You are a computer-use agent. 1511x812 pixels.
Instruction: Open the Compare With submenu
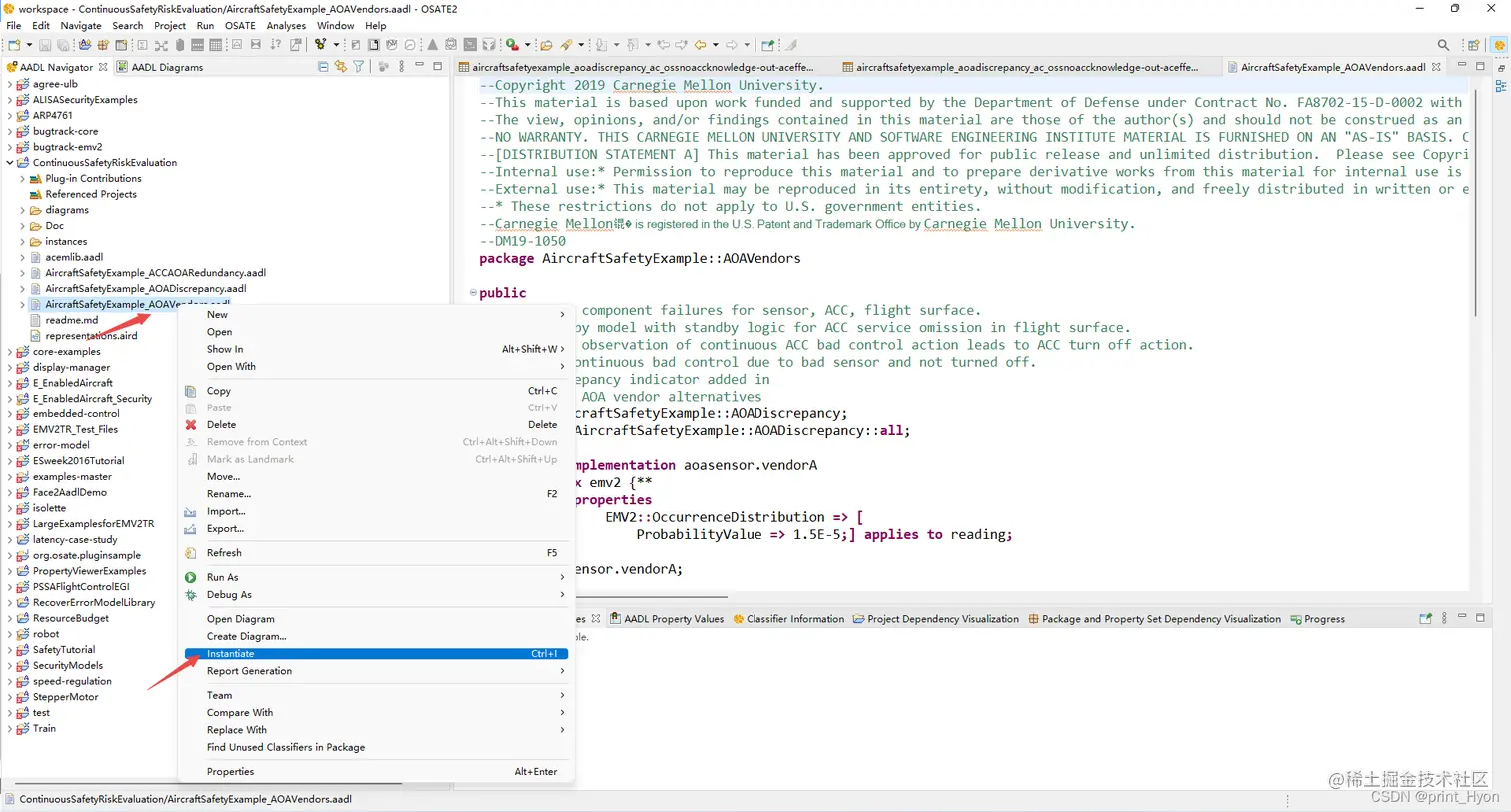tap(376, 713)
